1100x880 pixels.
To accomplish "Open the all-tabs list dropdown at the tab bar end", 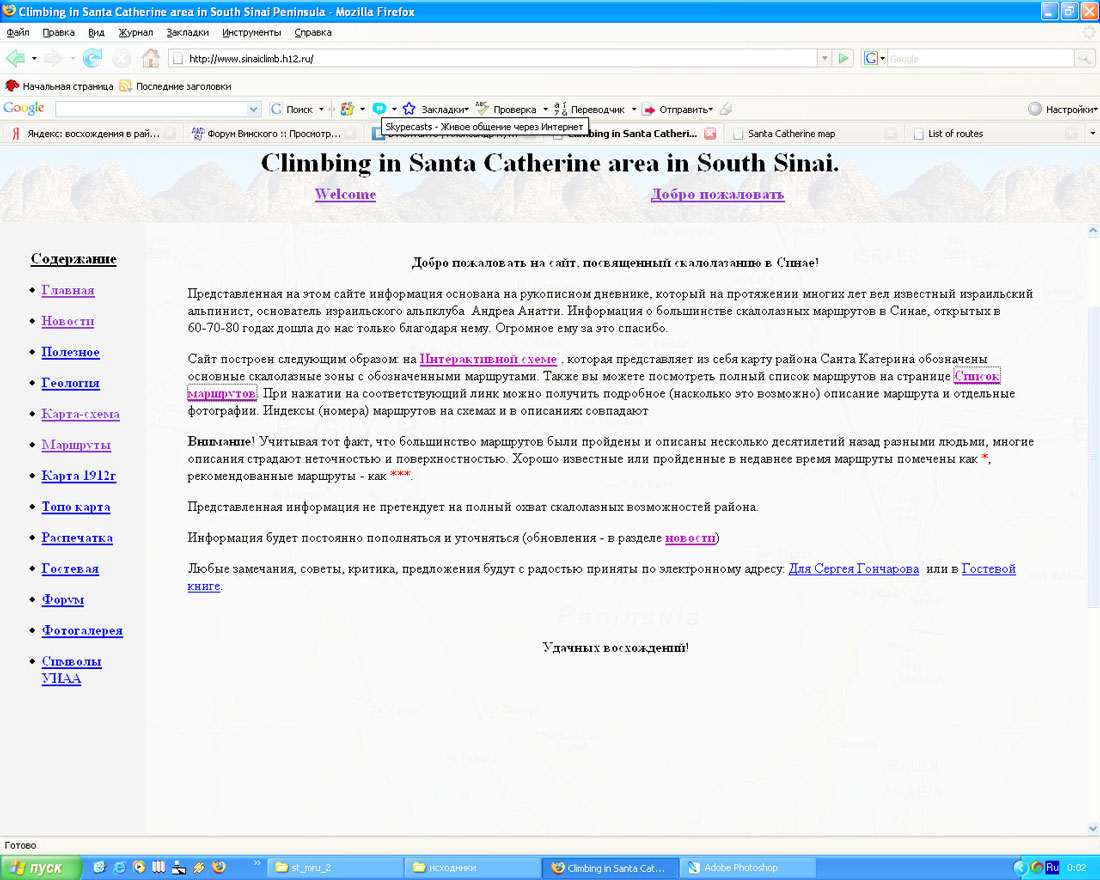I will pyautogui.click(x=1092, y=133).
